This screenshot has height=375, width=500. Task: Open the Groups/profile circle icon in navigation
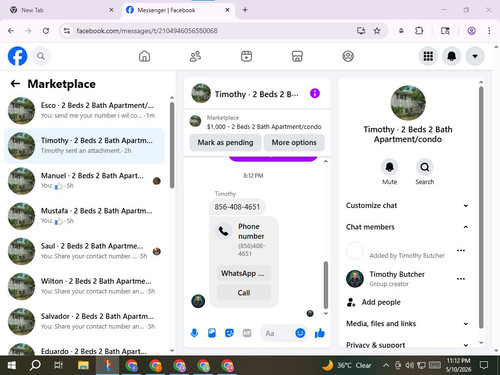click(348, 56)
